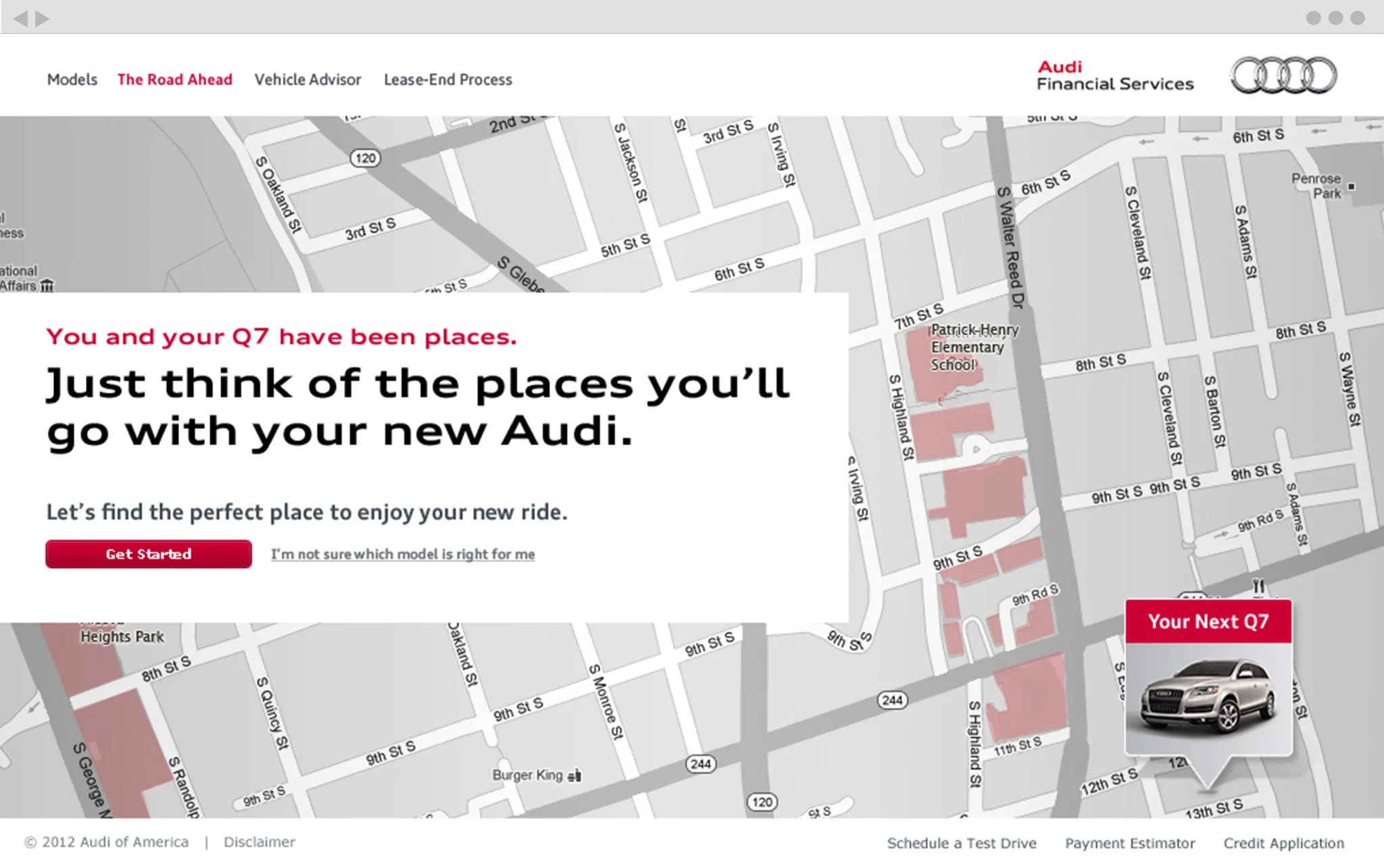Click the Penrose Park label
The width and height of the screenshot is (1384, 868).
pyautogui.click(x=1316, y=186)
